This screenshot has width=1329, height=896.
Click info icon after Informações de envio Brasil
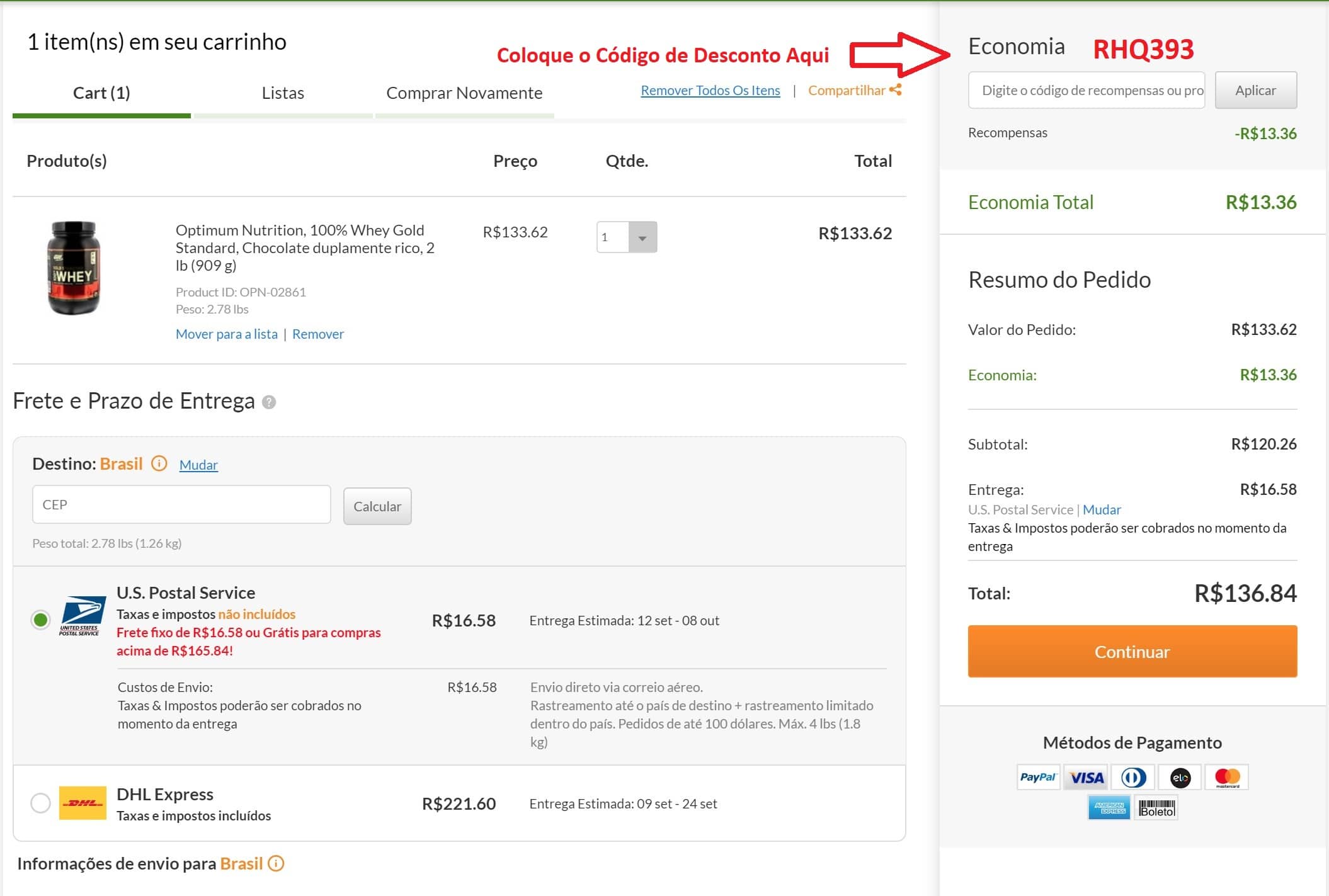[x=276, y=863]
